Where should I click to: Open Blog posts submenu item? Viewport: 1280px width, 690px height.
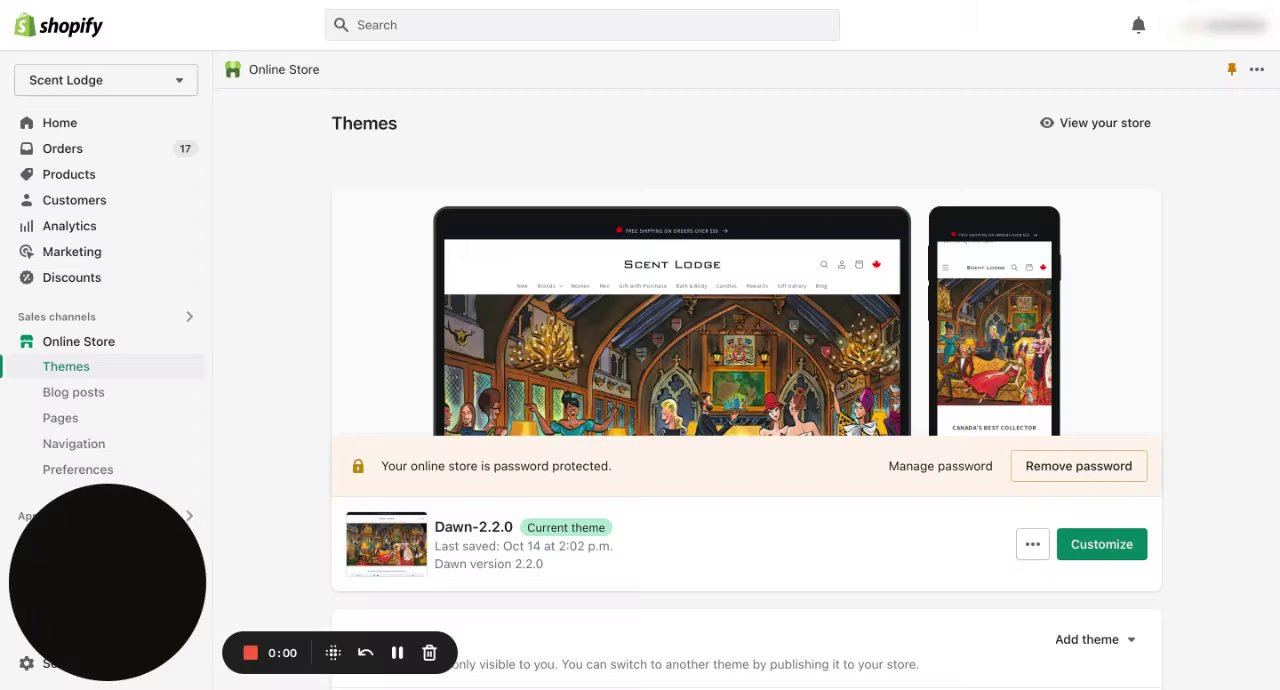73,393
